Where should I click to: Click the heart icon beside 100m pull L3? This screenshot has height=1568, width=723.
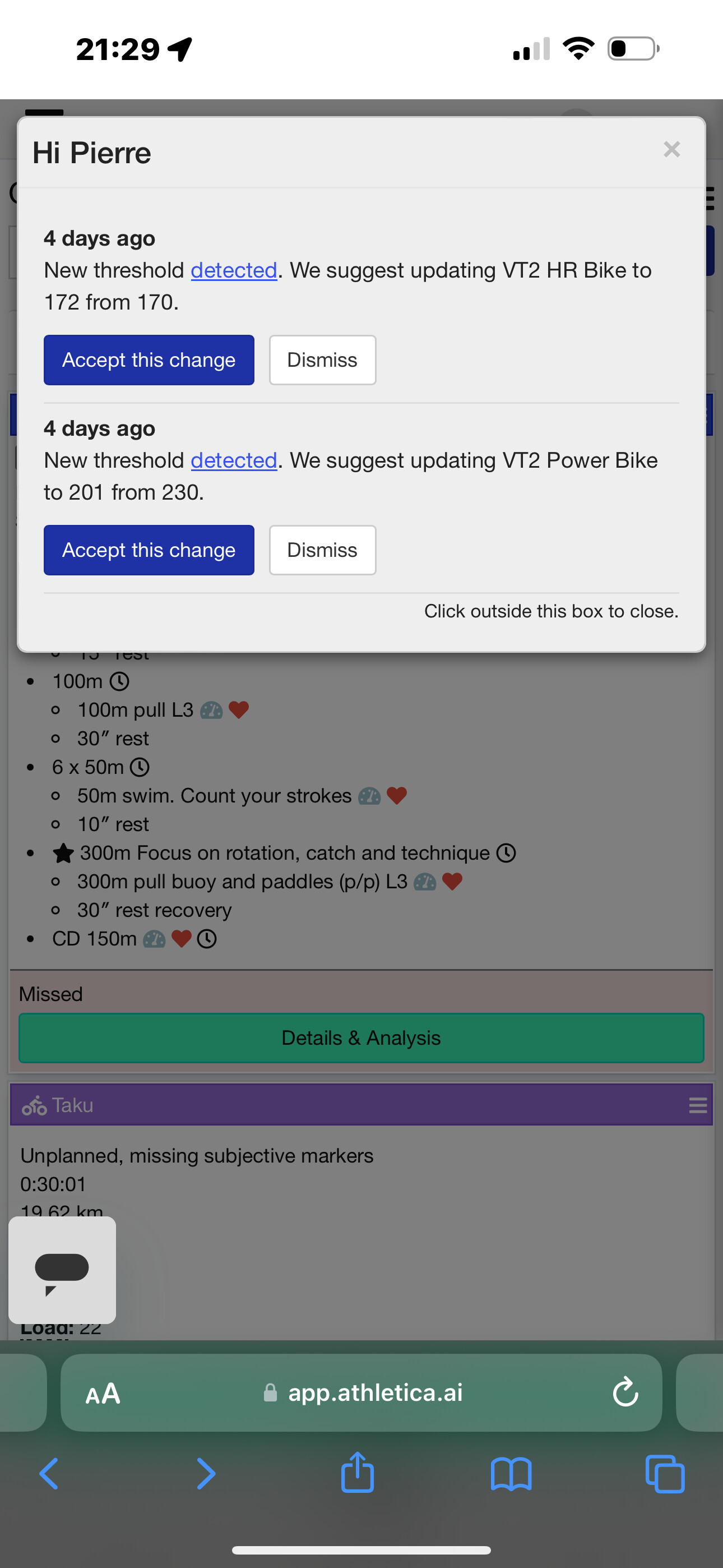point(239,710)
